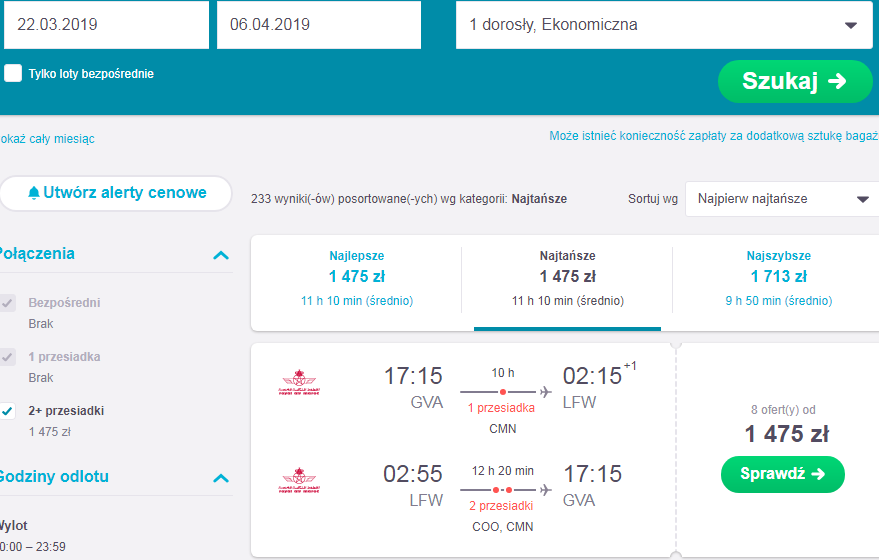Open the 1 dorosły, Ekonomiczna passenger dropdown

click(x=664, y=25)
